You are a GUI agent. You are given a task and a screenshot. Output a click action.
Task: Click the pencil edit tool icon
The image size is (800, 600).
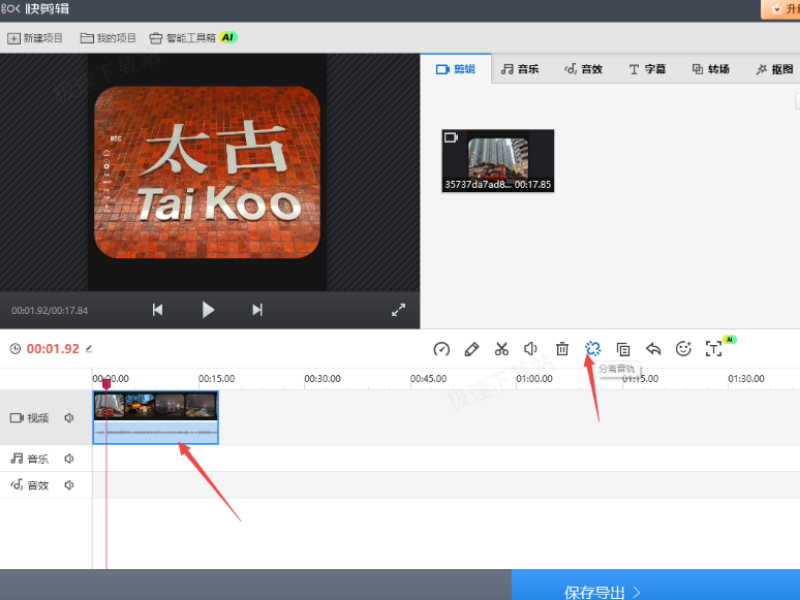471,349
